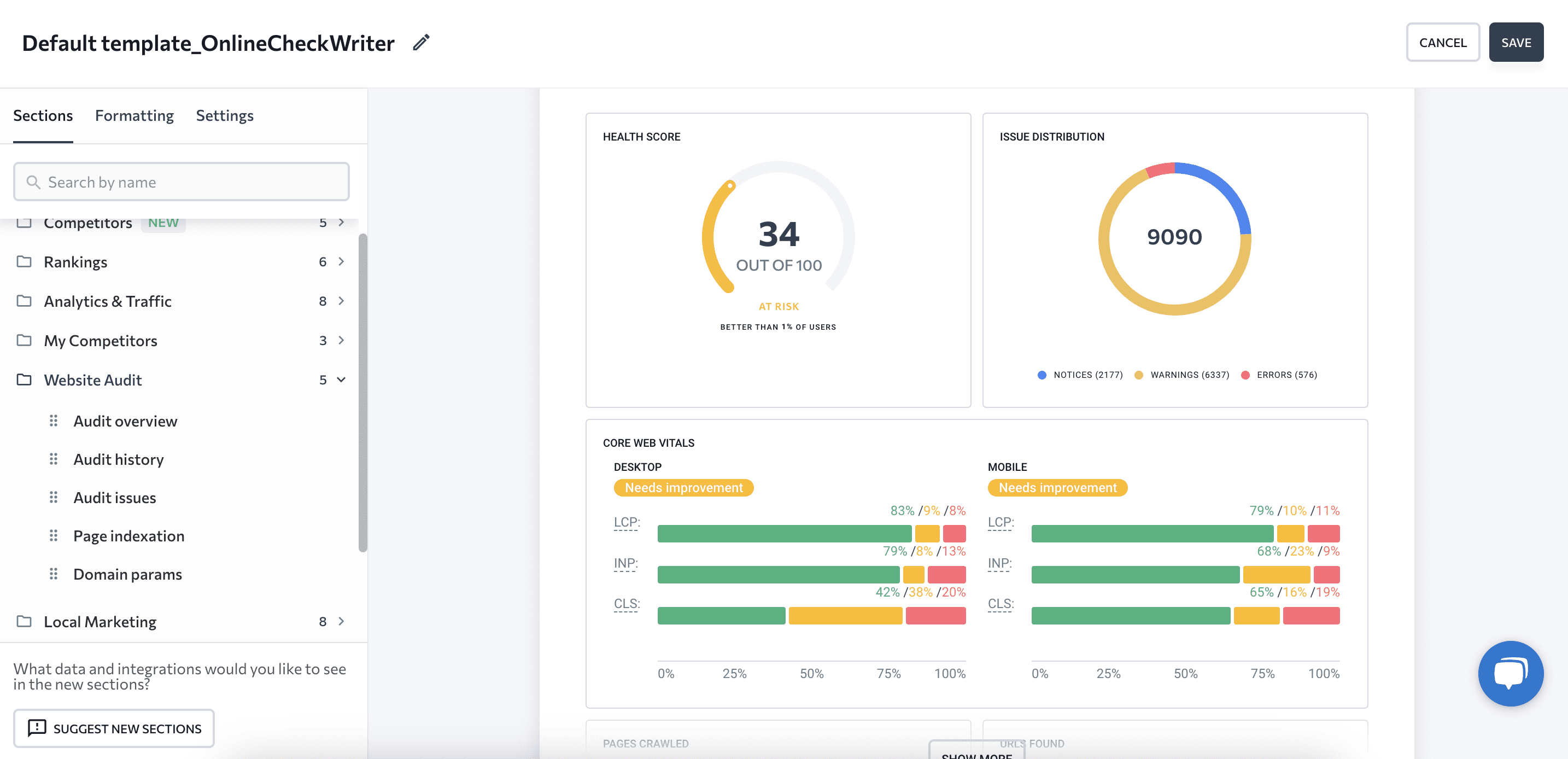The width and height of the screenshot is (1568, 759).
Task: Click the folder icon next to Website Audit
Action: (24, 379)
